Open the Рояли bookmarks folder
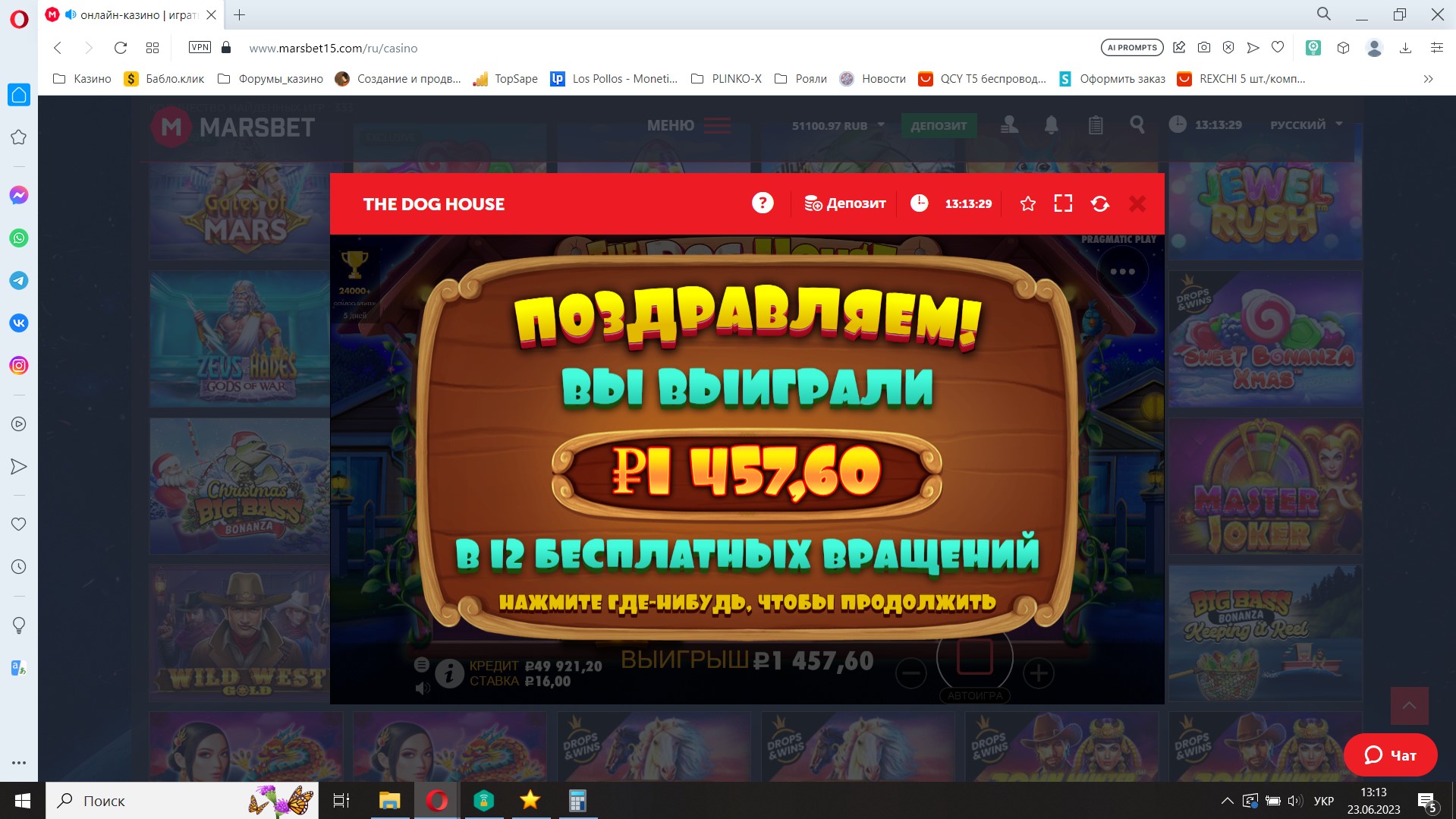The height and width of the screenshot is (819, 1456). [800, 79]
